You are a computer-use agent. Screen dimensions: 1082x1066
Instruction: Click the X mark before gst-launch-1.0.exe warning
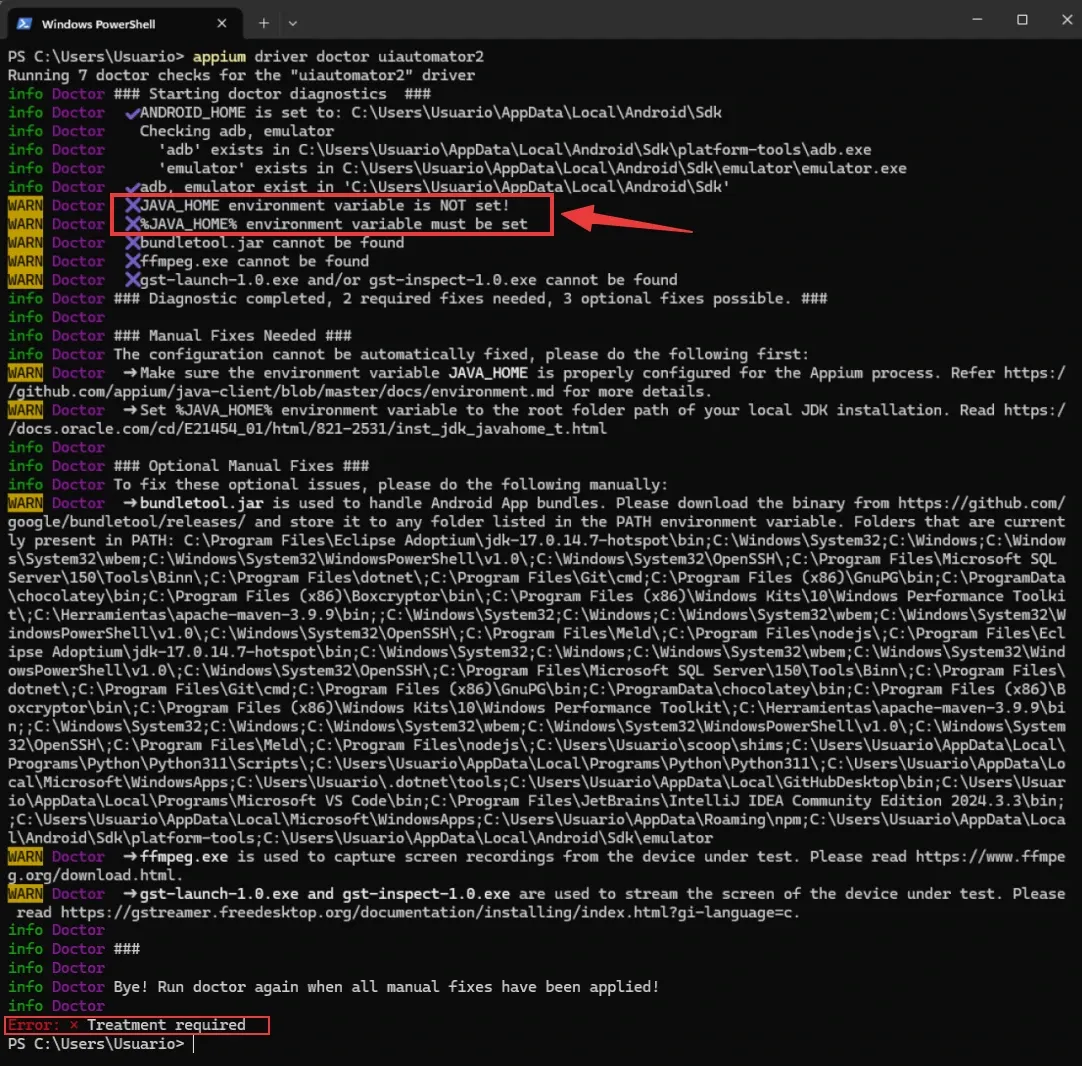click(132, 280)
